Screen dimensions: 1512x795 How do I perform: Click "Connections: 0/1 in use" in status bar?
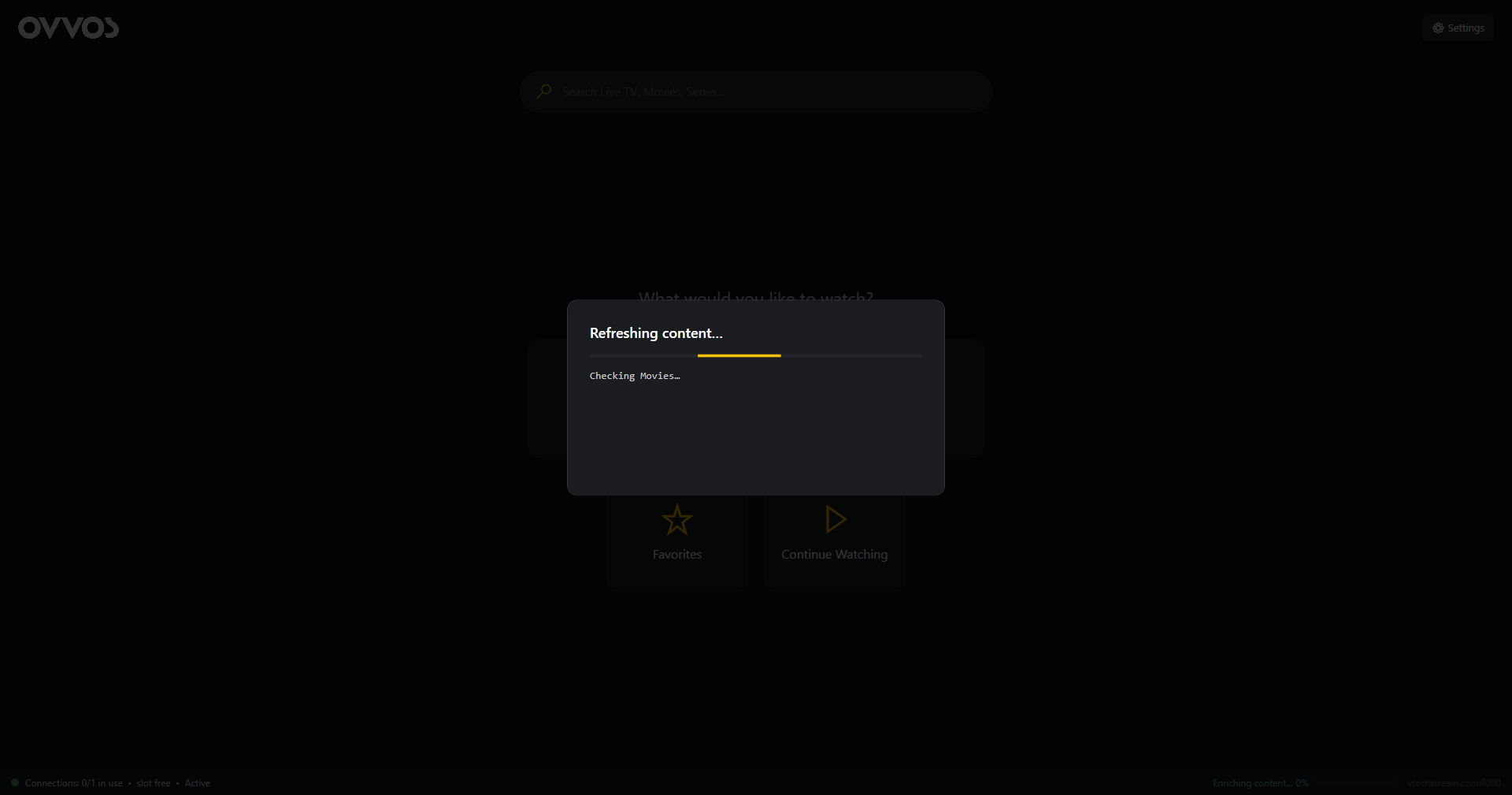click(x=74, y=783)
